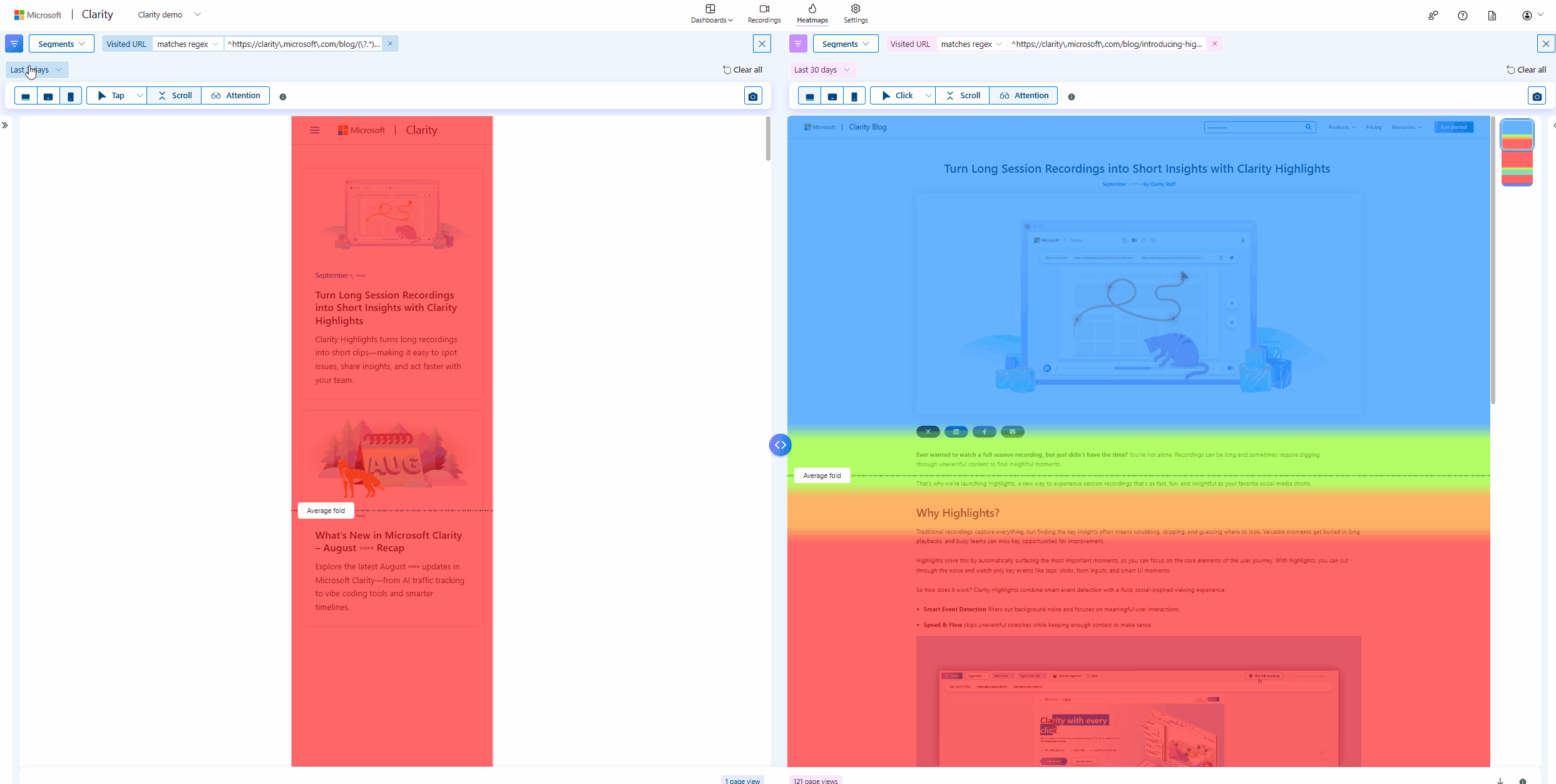Image resolution: width=1556 pixels, height=784 pixels.
Task: Select tablet device view in right pane
Action: point(832,96)
